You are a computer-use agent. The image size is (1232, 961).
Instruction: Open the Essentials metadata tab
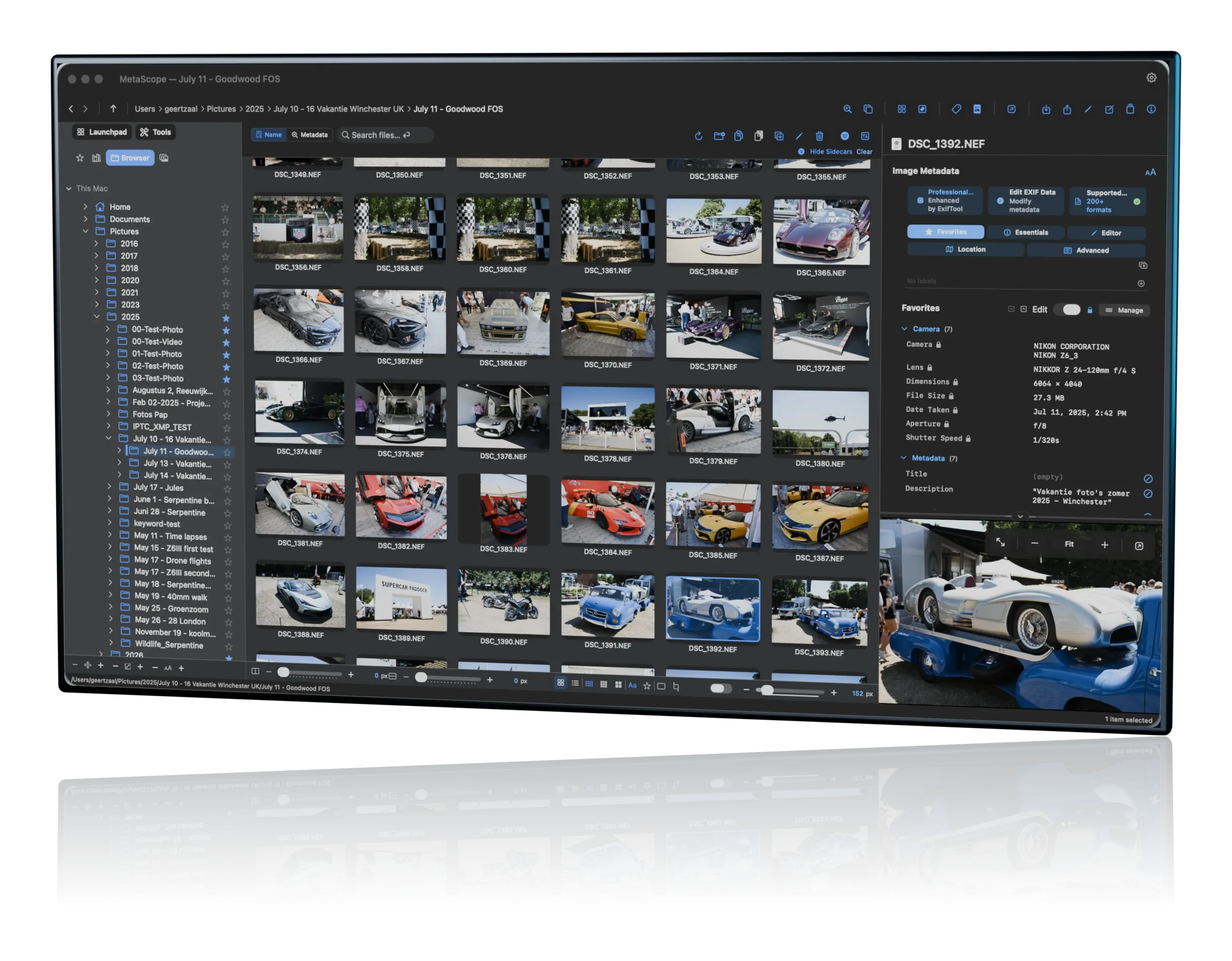(x=1026, y=232)
